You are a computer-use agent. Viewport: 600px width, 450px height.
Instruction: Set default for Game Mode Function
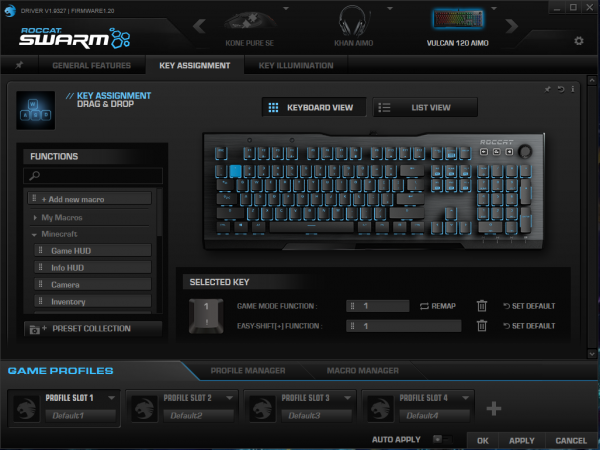(x=529, y=306)
